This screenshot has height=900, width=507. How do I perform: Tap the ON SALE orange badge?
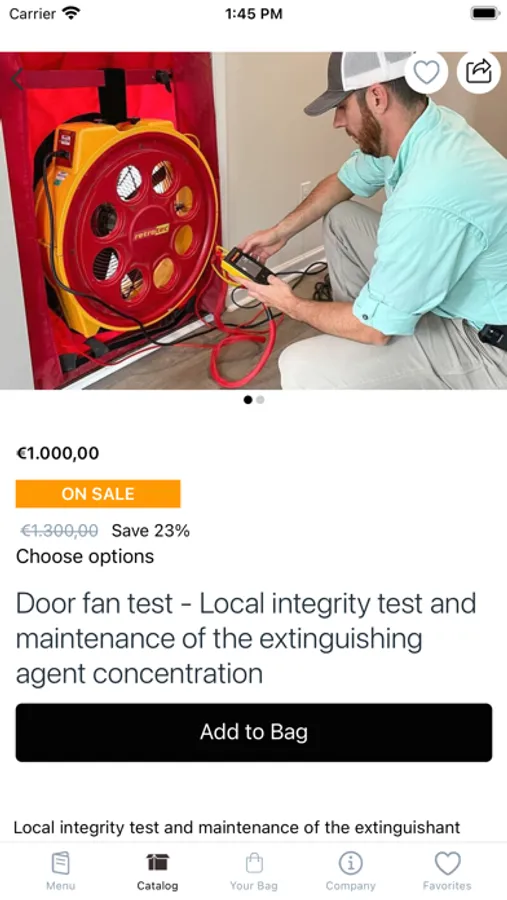pyautogui.click(x=98, y=494)
